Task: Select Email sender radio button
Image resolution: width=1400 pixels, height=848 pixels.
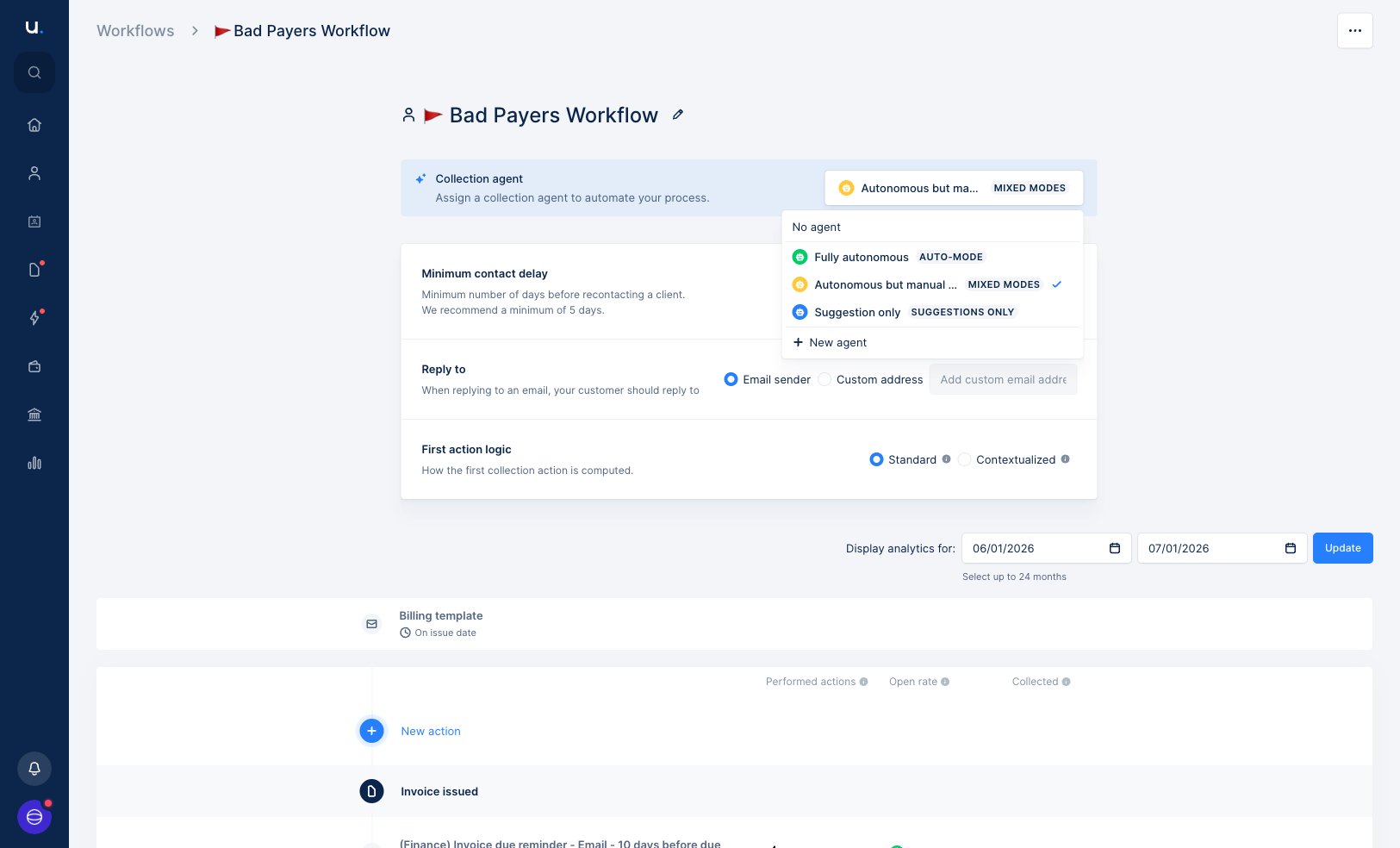Action: tap(731, 379)
